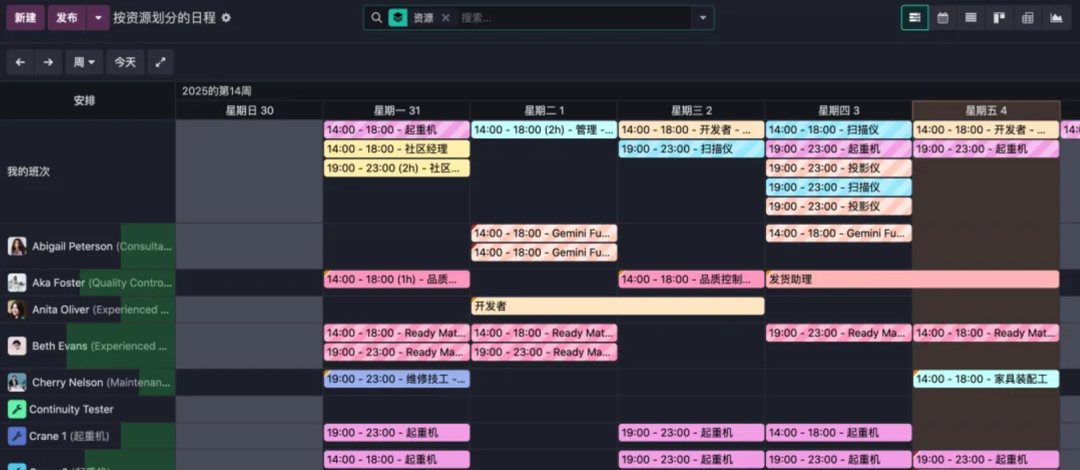
Task: Go to next week with right arrow
Action: 48,62
